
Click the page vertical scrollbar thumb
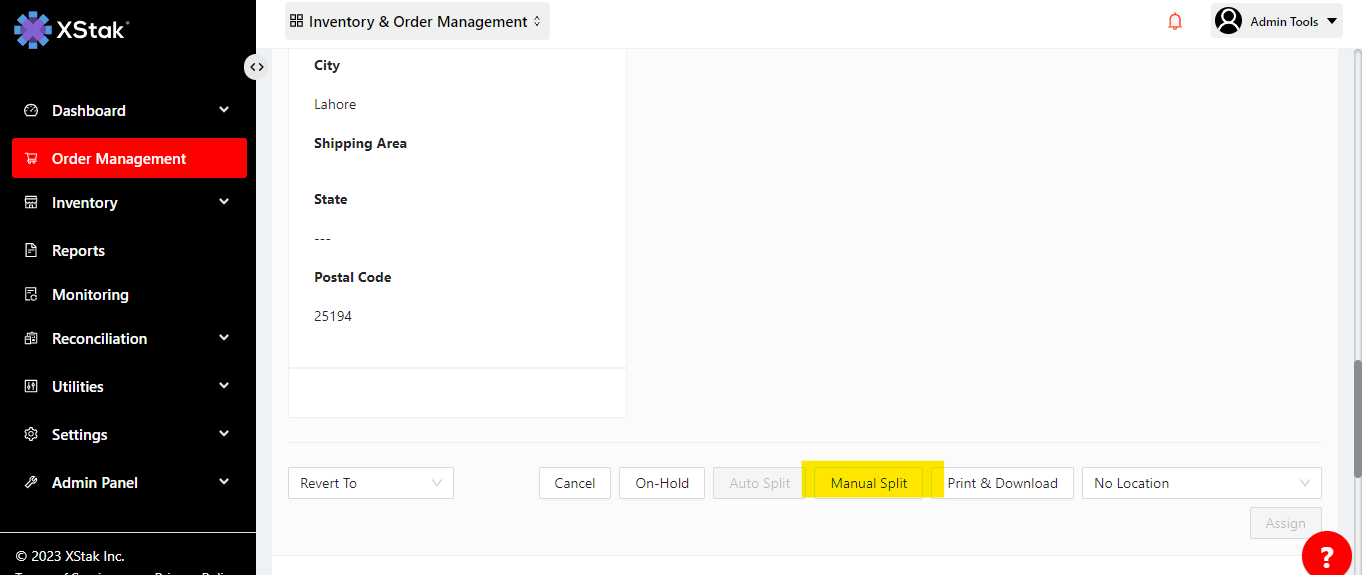point(1356,400)
